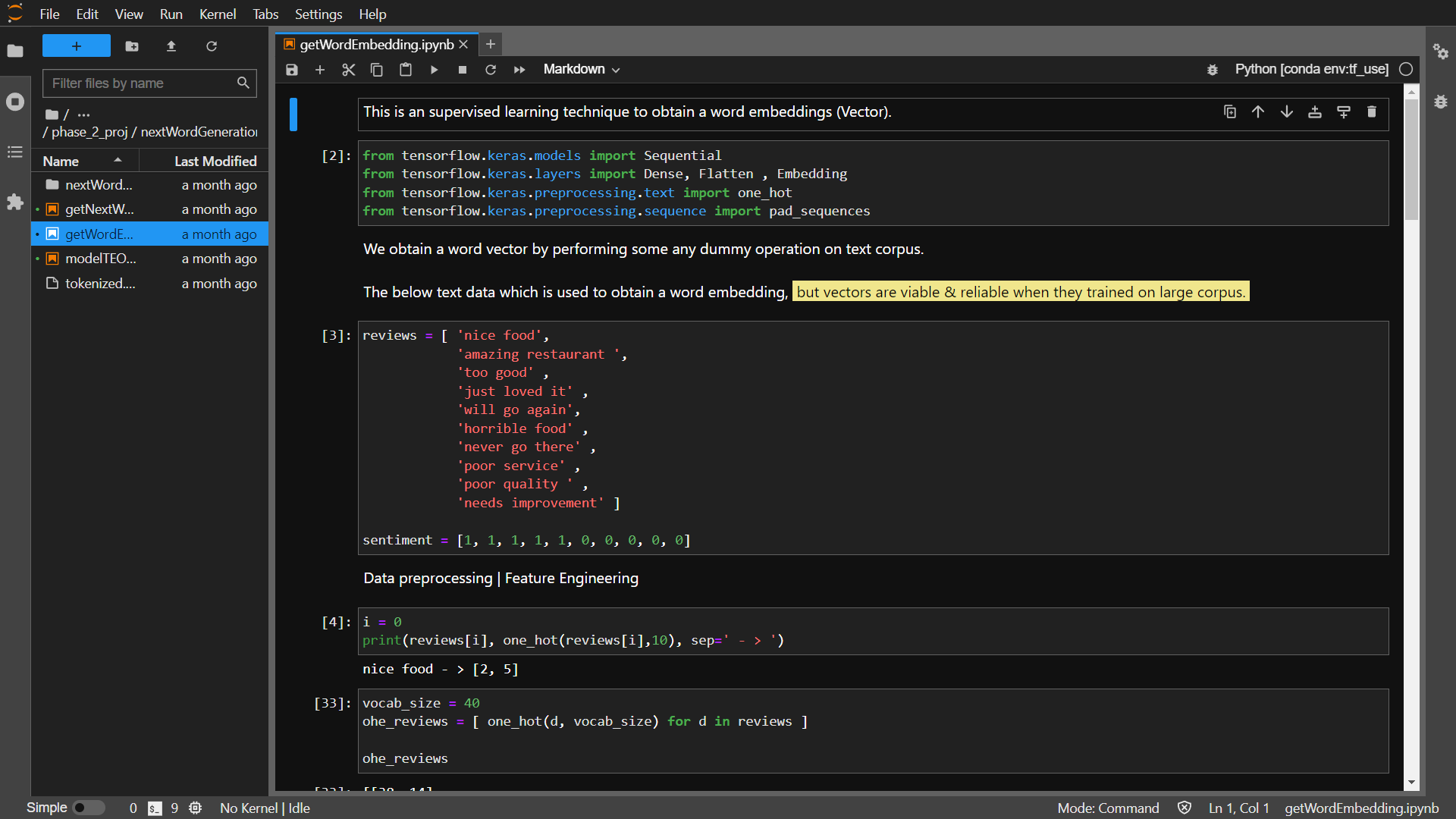This screenshot has height=819, width=1456.
Task: Open the Settings menu
Action: tap(318, 14)
